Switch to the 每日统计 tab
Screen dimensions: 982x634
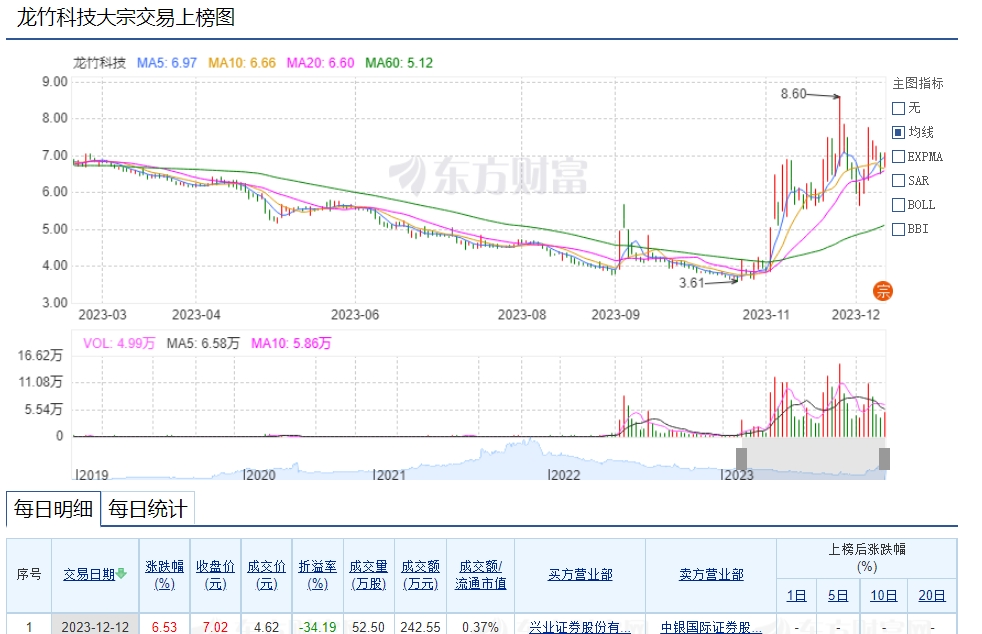(147, 509)
